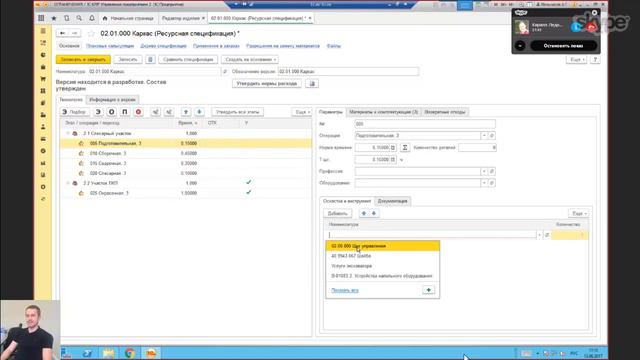The image size is (640, 360).
Task: Select 40 5943 067 Шайба from the list
Action: click(382, 256)
